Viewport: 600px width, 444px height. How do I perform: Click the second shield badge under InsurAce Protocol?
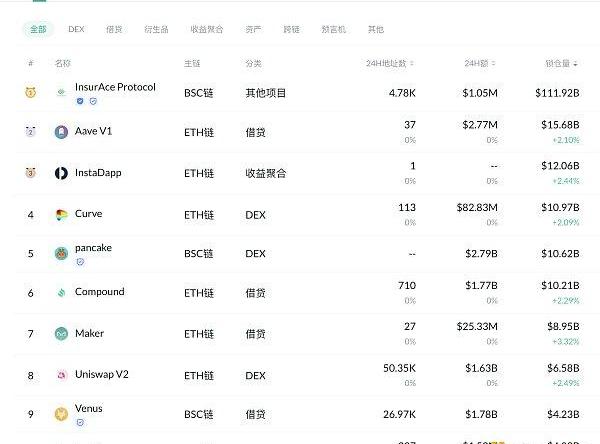[93, 101]
